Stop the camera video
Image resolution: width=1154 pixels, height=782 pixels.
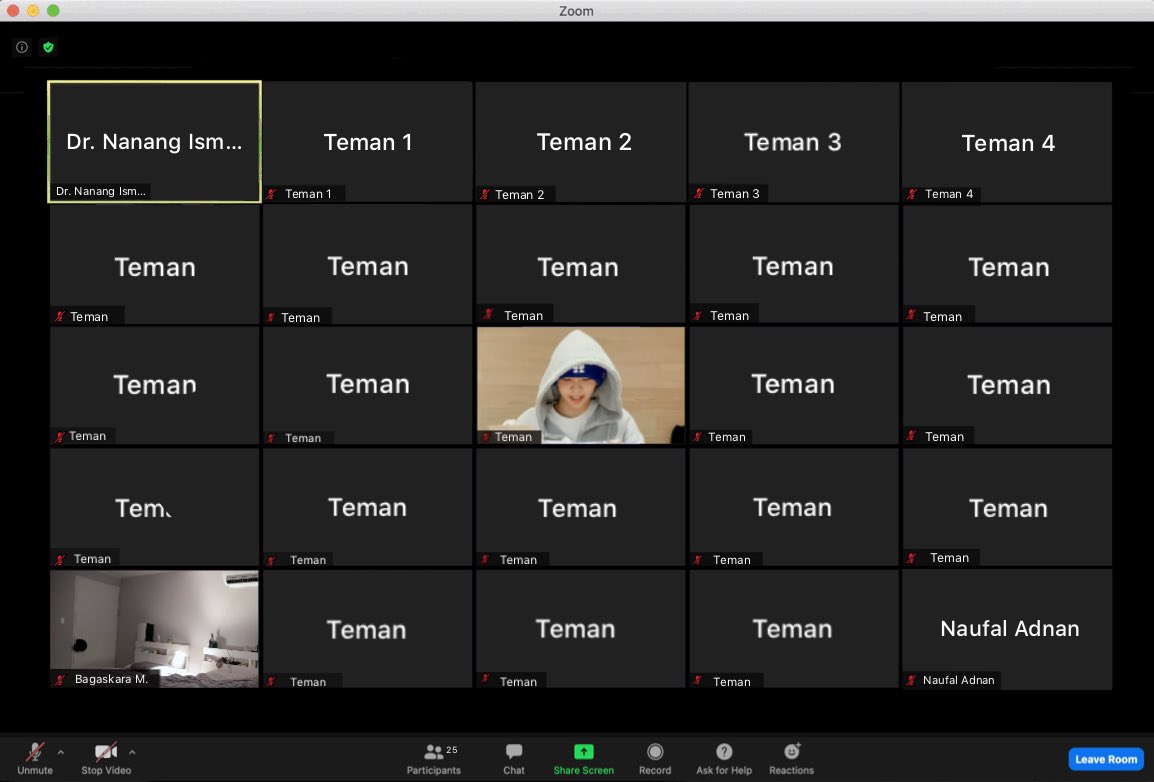(x=106, y=758)
